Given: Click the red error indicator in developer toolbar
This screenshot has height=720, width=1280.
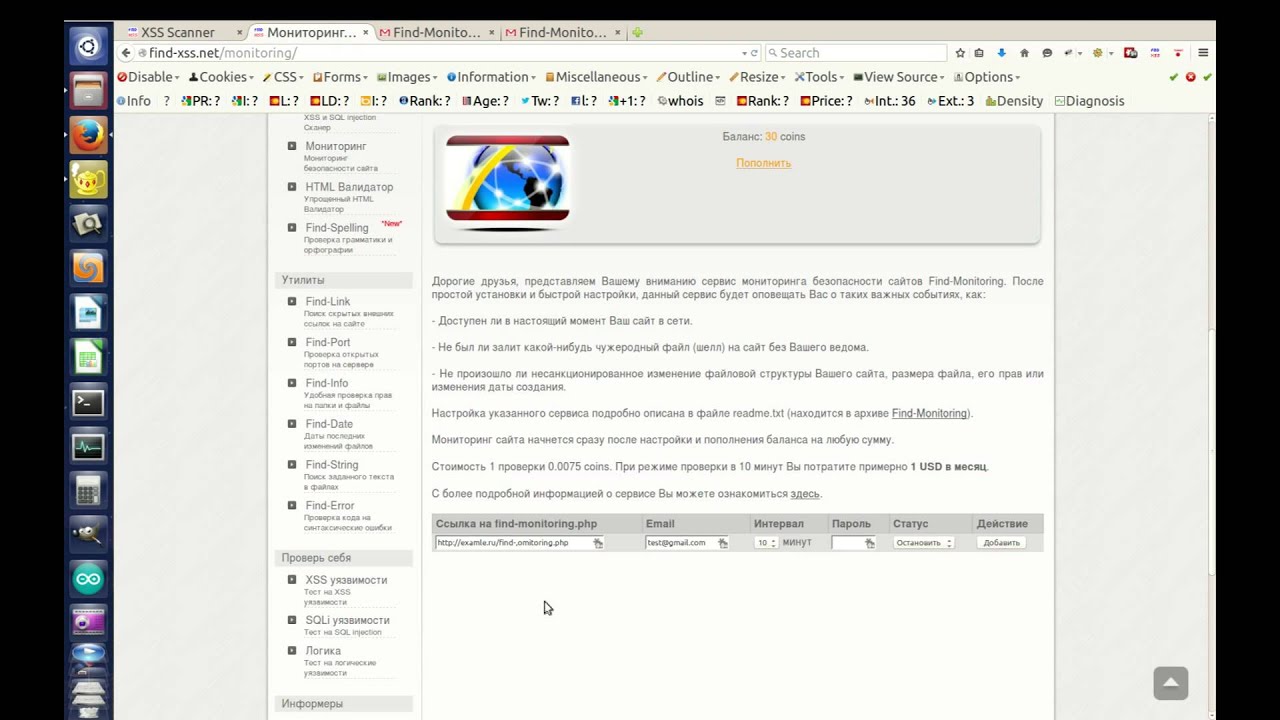Looking at the screenshot, I should (1190, 77).
